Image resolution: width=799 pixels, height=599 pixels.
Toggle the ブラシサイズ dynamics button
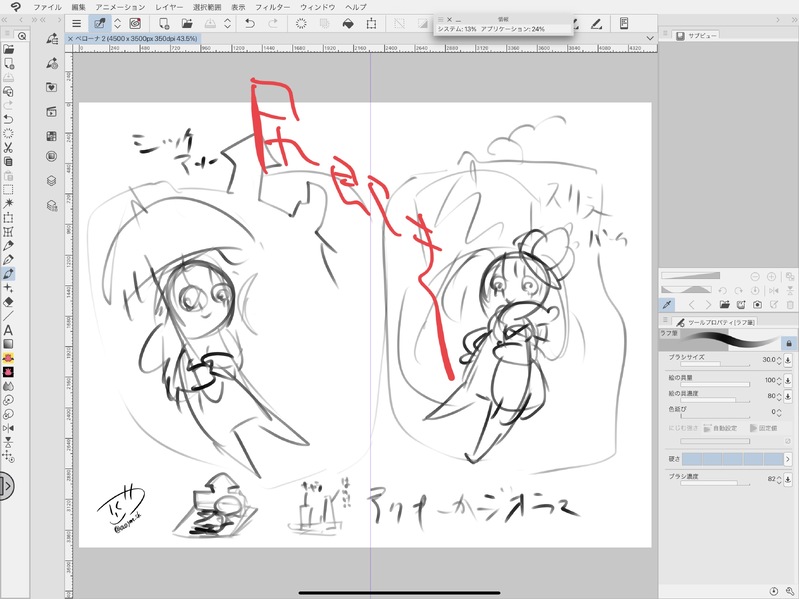(x=788, y=360)
